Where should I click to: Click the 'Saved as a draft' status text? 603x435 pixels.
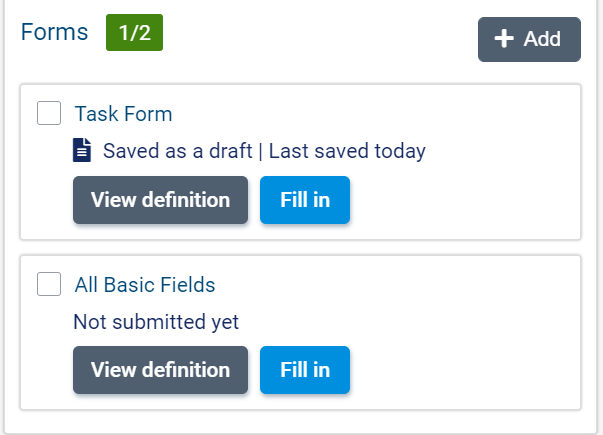click(x=175, y=152)
